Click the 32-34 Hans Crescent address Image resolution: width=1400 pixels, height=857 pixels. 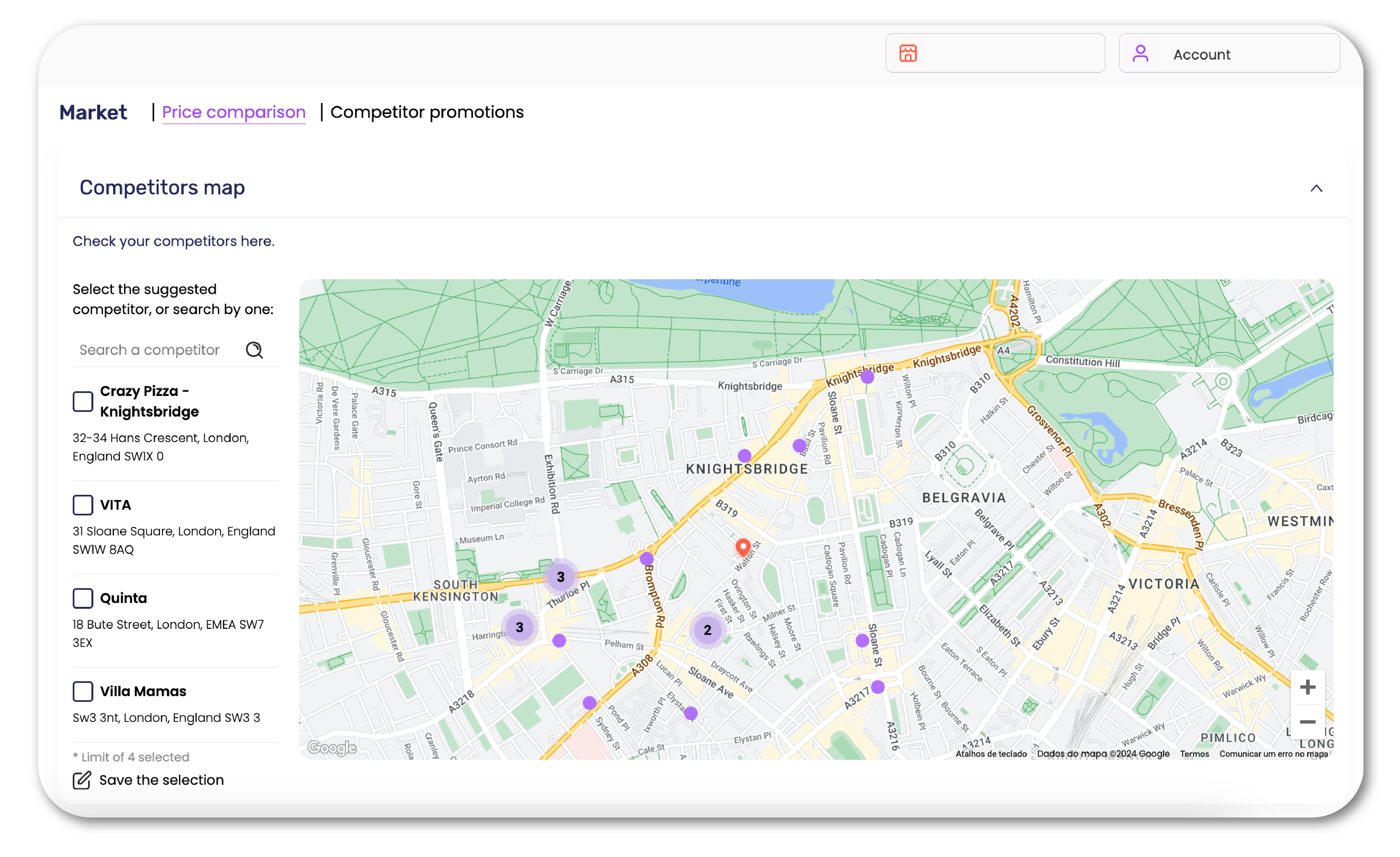(161, 447)
